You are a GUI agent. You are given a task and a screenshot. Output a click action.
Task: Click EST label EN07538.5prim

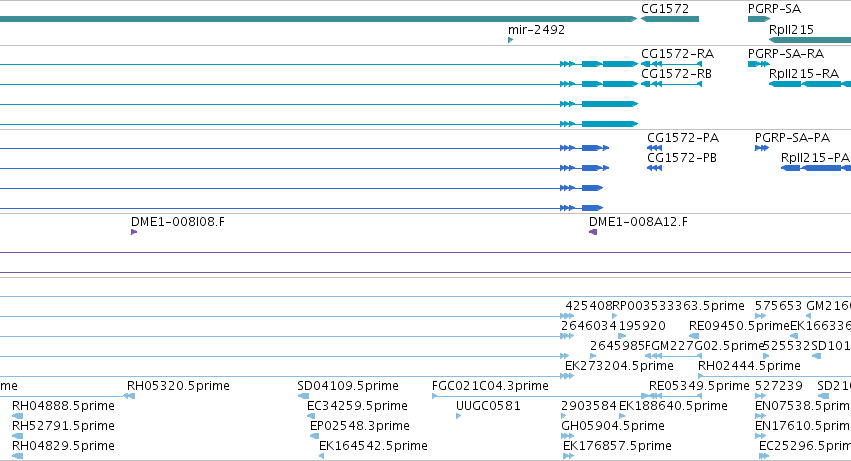802,406
